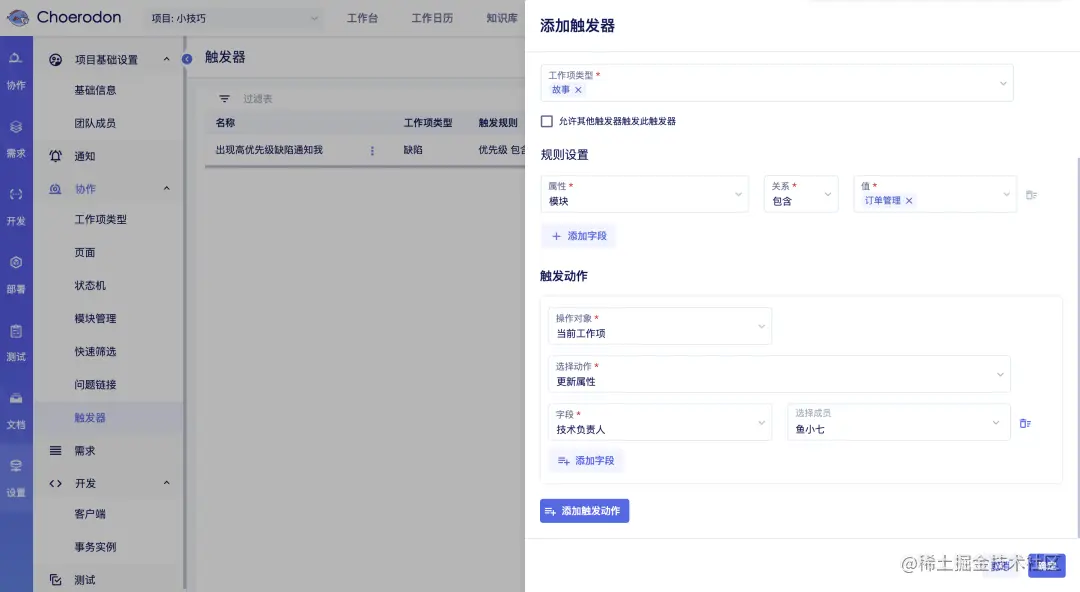Open the more actions menu for 出现高优先级缺陷通知我
This screenshot has width=1080, height=592.
tap(372, 150)
